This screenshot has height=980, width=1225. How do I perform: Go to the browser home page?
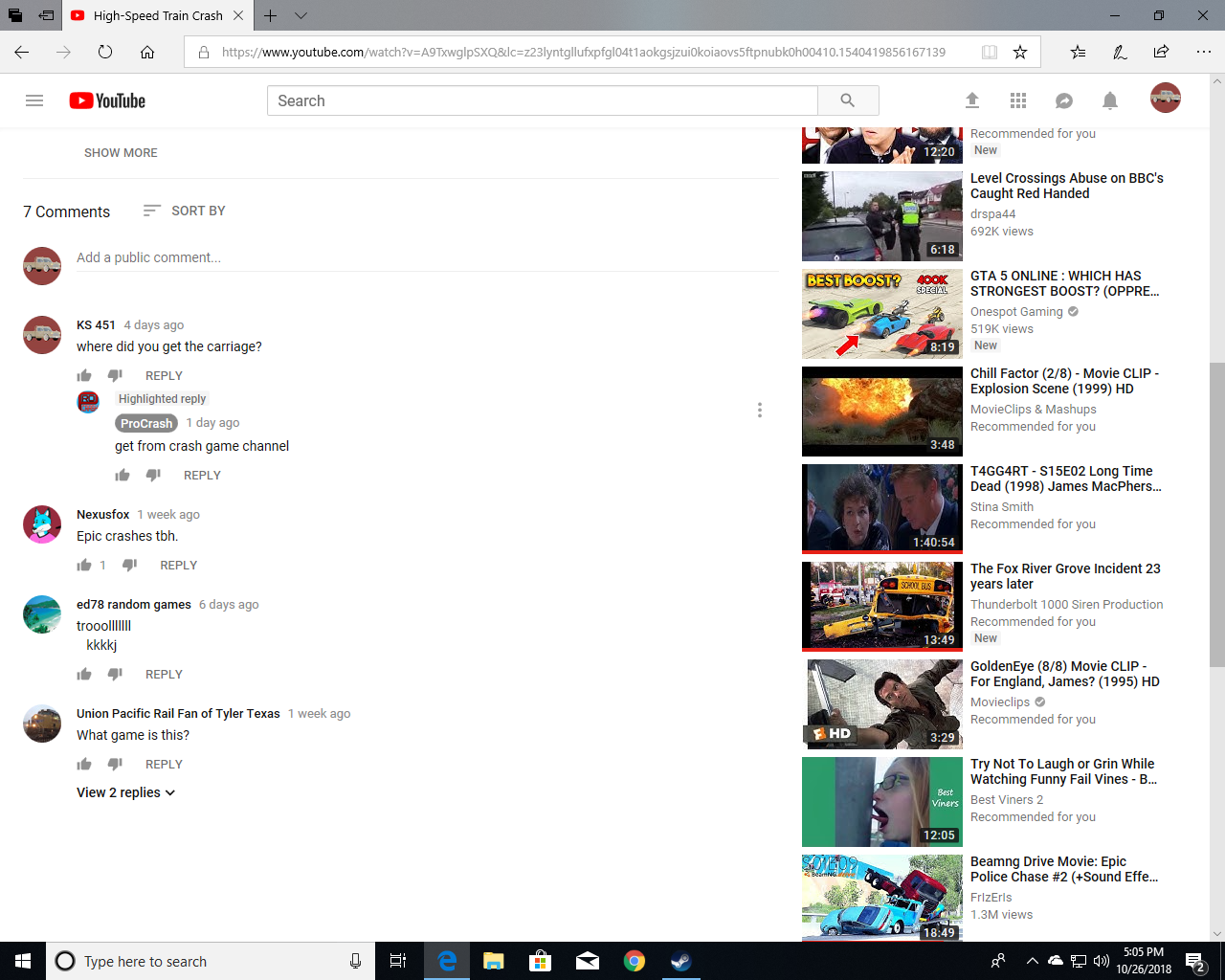point(147,52)
